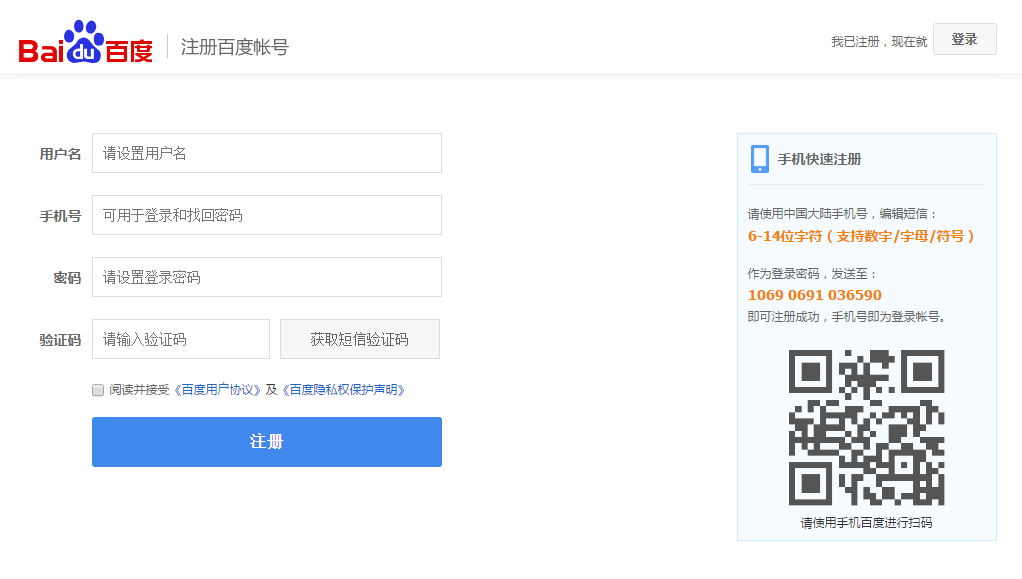Click the 我已注册，现在就 text
This screenshot has width=1022, height=579.
point(881,39)
